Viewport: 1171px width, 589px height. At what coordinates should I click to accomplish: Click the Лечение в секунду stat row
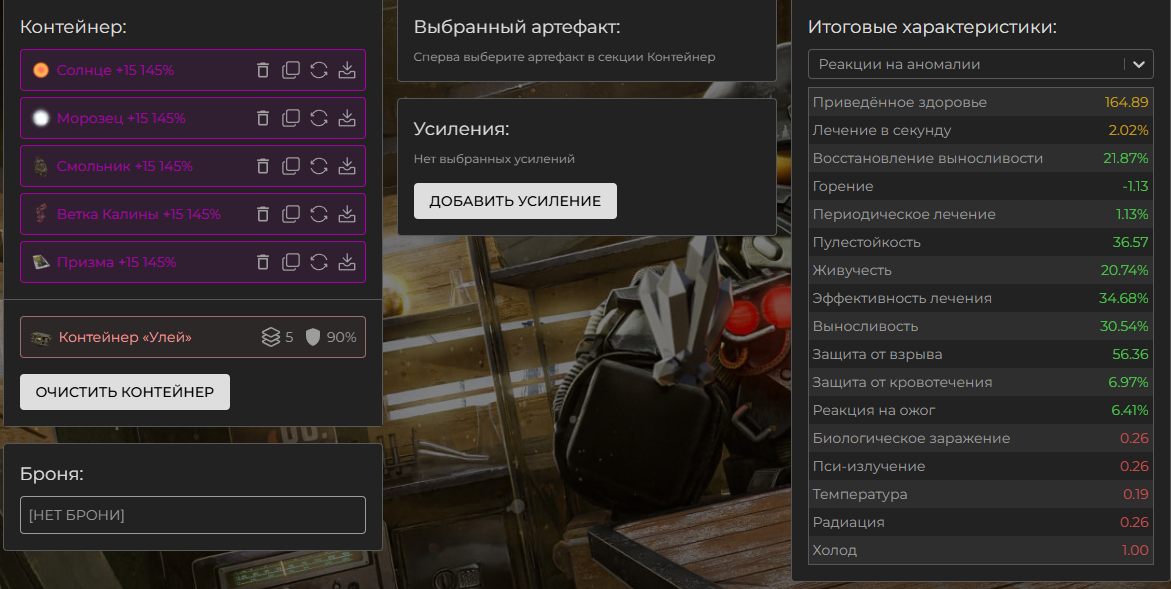pyautogui.click(x=981, y=130)
